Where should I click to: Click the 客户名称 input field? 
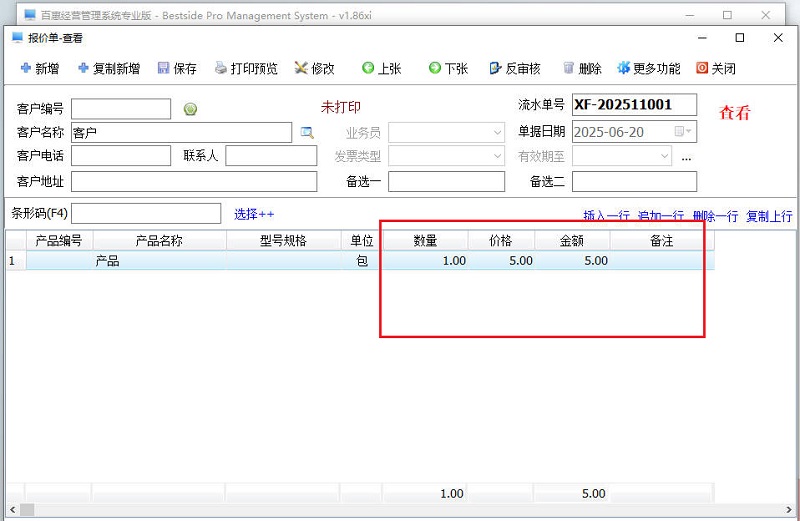point(182,133)
